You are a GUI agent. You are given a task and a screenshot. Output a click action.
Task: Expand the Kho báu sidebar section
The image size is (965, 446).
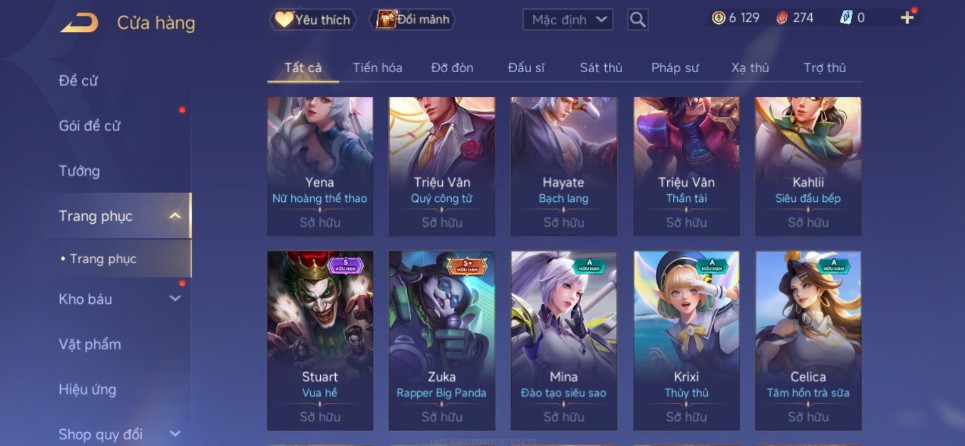coord(175,299)
